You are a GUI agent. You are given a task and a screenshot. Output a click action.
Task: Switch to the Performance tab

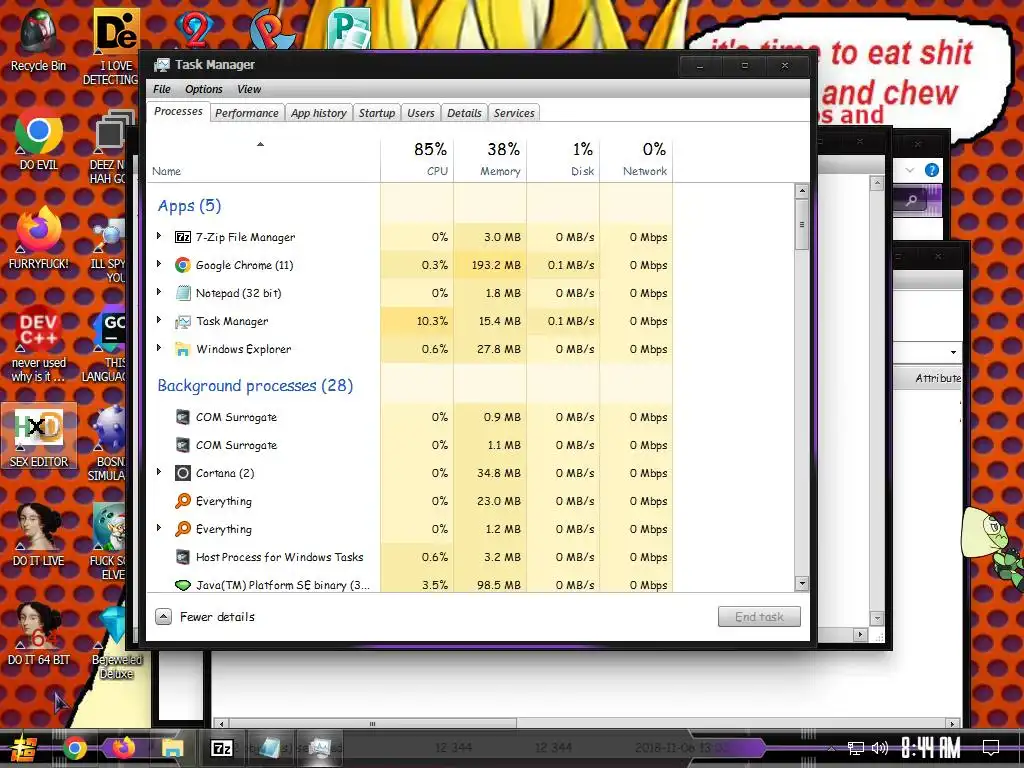[247, 113]
